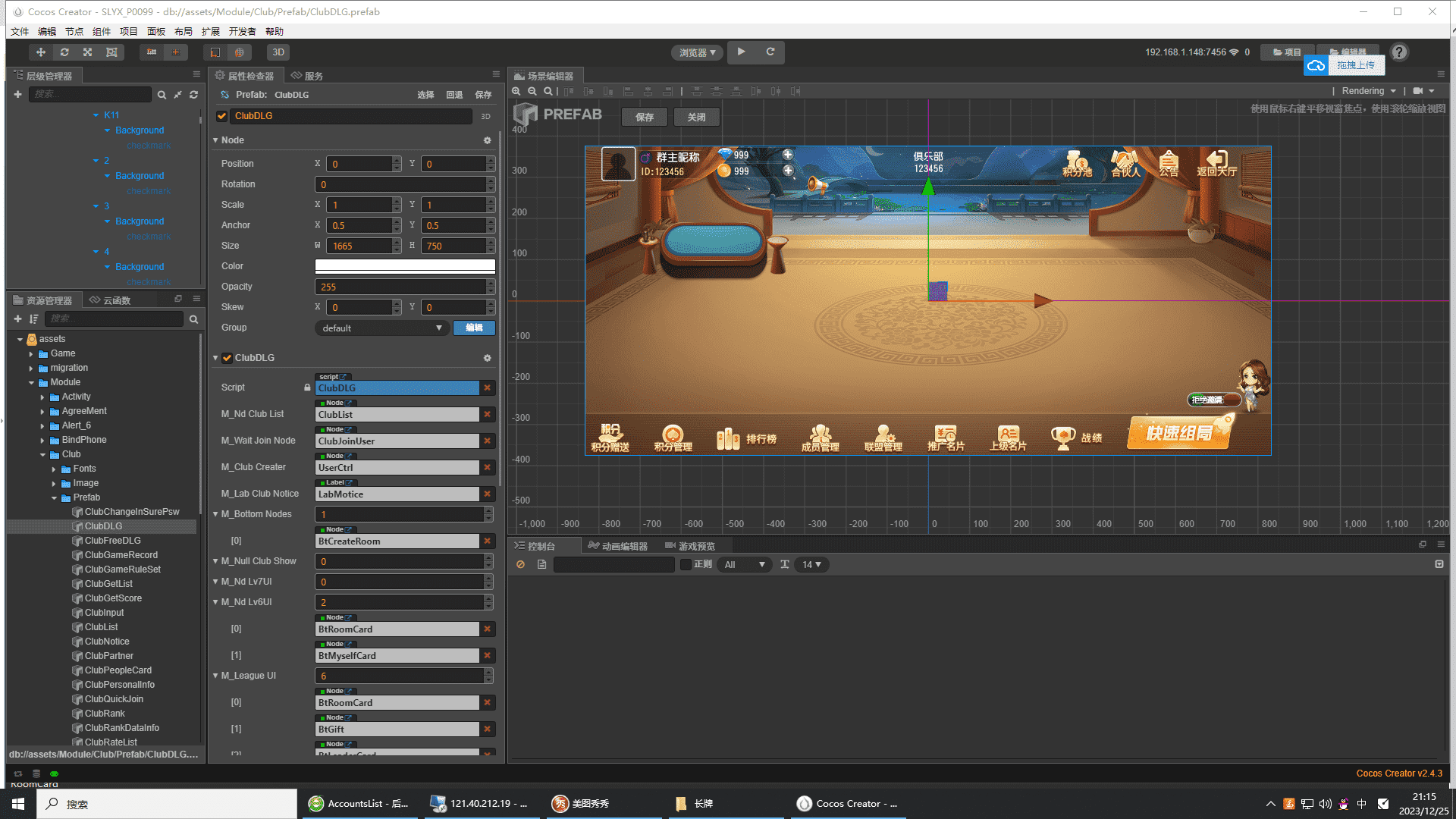
Task: Click the 关闭 prefab button
Action: click(696, 117)
